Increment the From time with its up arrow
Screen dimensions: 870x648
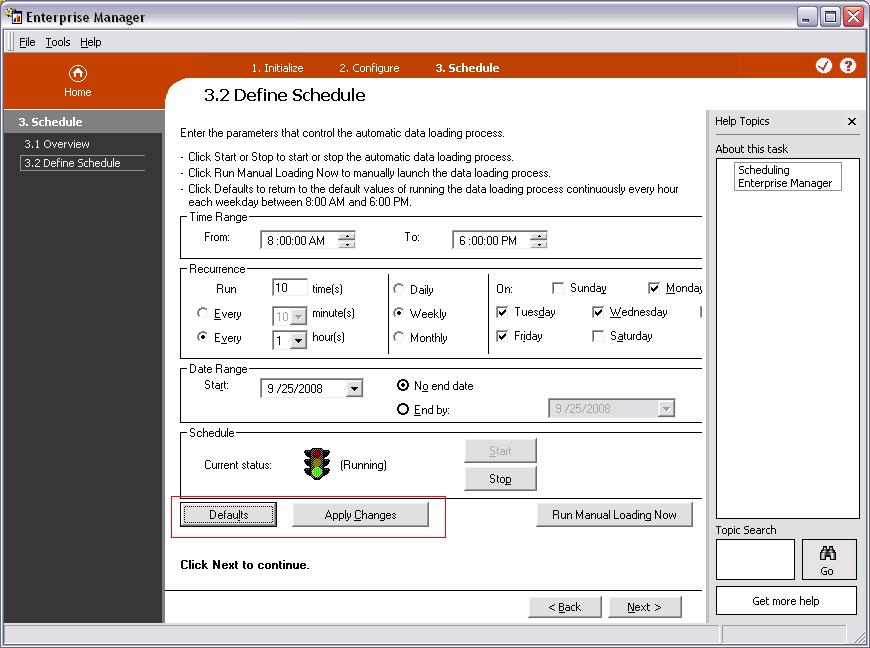pos(346,235)
